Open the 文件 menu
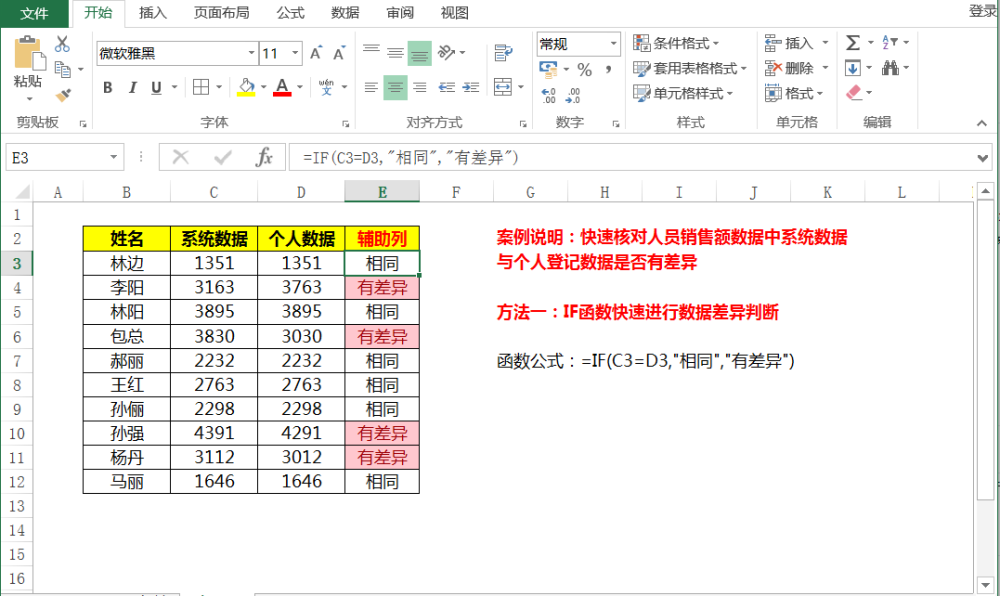The image size is (1000, 596). (x=34, y=13)
